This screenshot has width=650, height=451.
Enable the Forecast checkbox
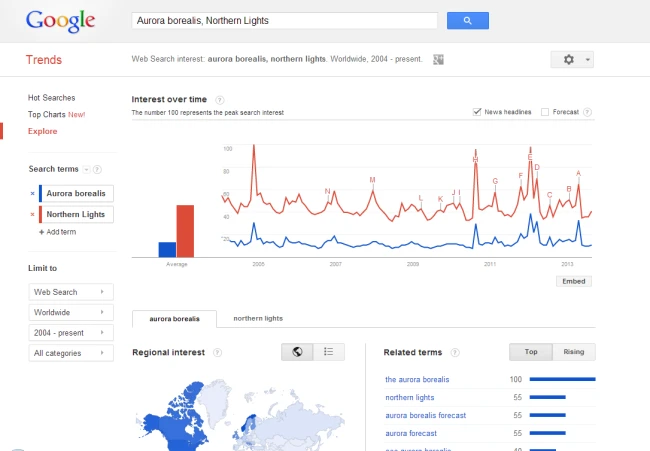[545, 112]
